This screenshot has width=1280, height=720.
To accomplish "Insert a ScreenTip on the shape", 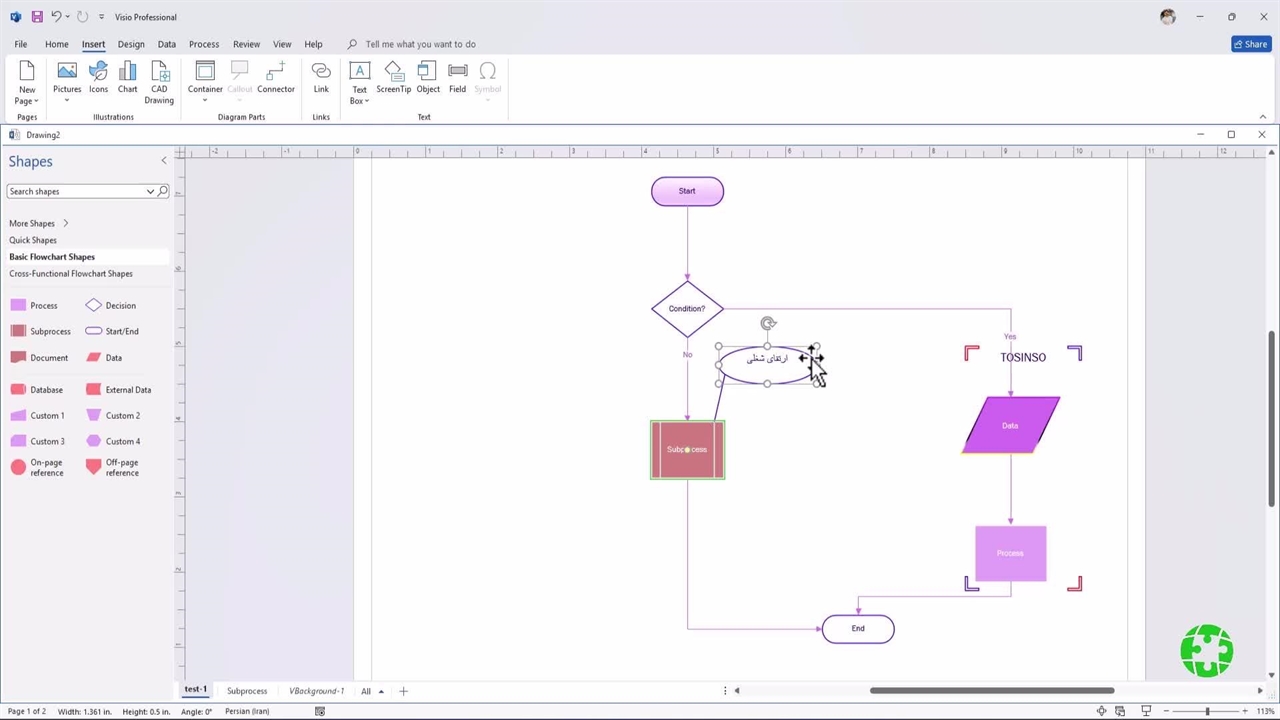I will (393, 78).
